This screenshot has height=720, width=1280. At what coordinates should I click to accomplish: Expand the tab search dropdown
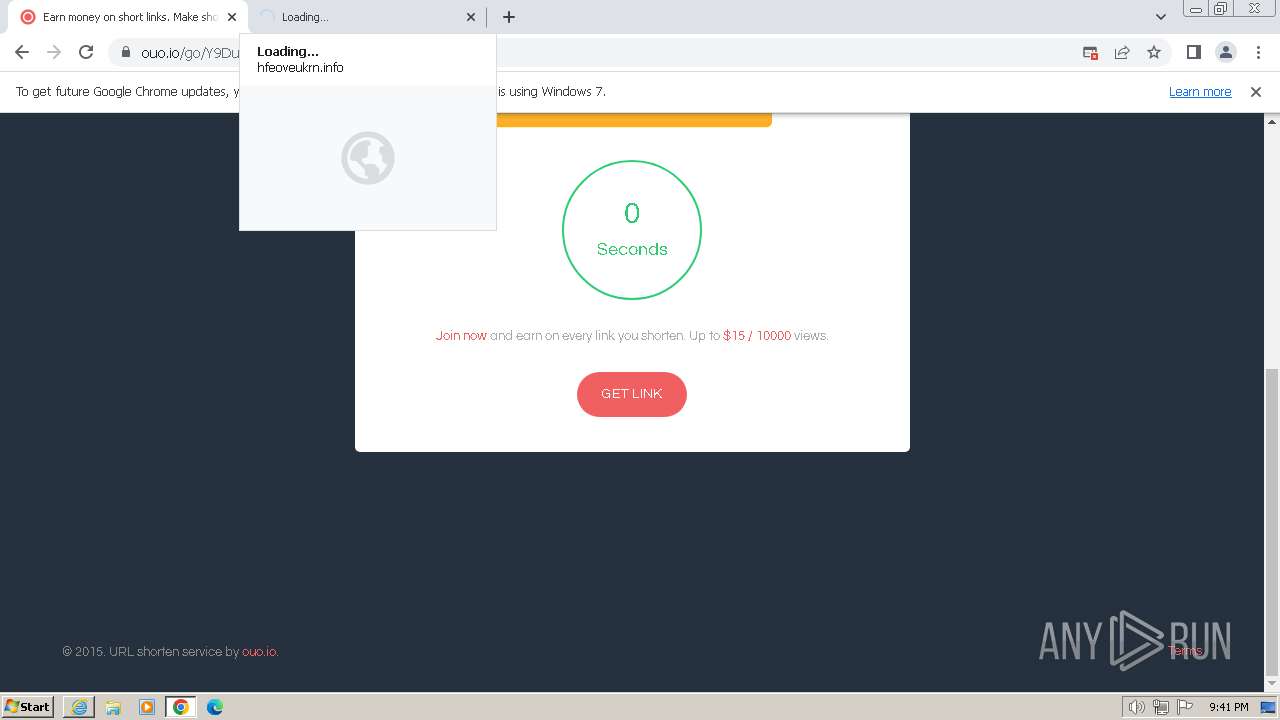(1160, 17)
